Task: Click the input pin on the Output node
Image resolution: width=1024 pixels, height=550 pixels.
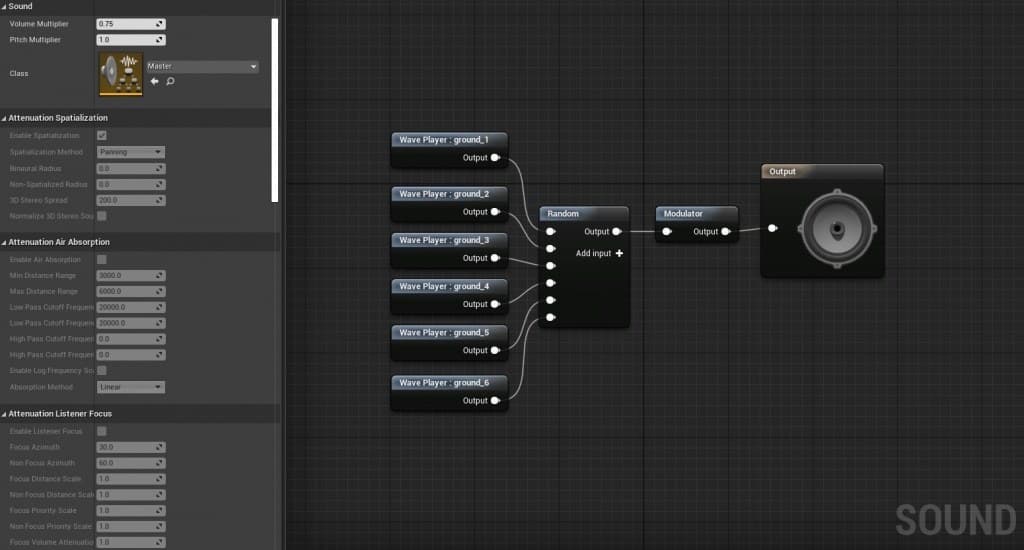Action: click(x=773, y=228)
